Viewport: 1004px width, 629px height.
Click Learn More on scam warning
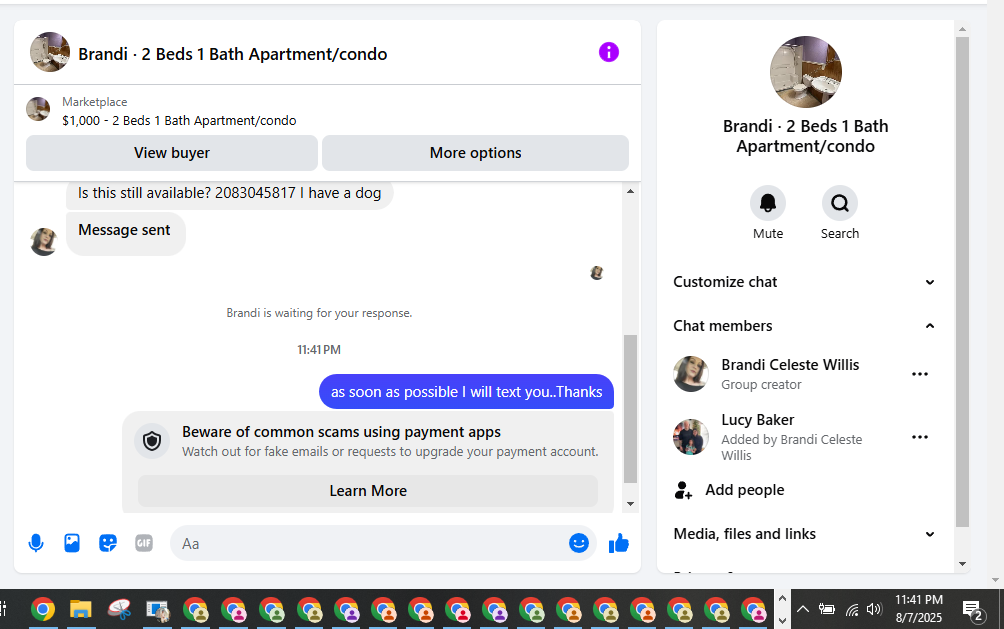[368, 491]
